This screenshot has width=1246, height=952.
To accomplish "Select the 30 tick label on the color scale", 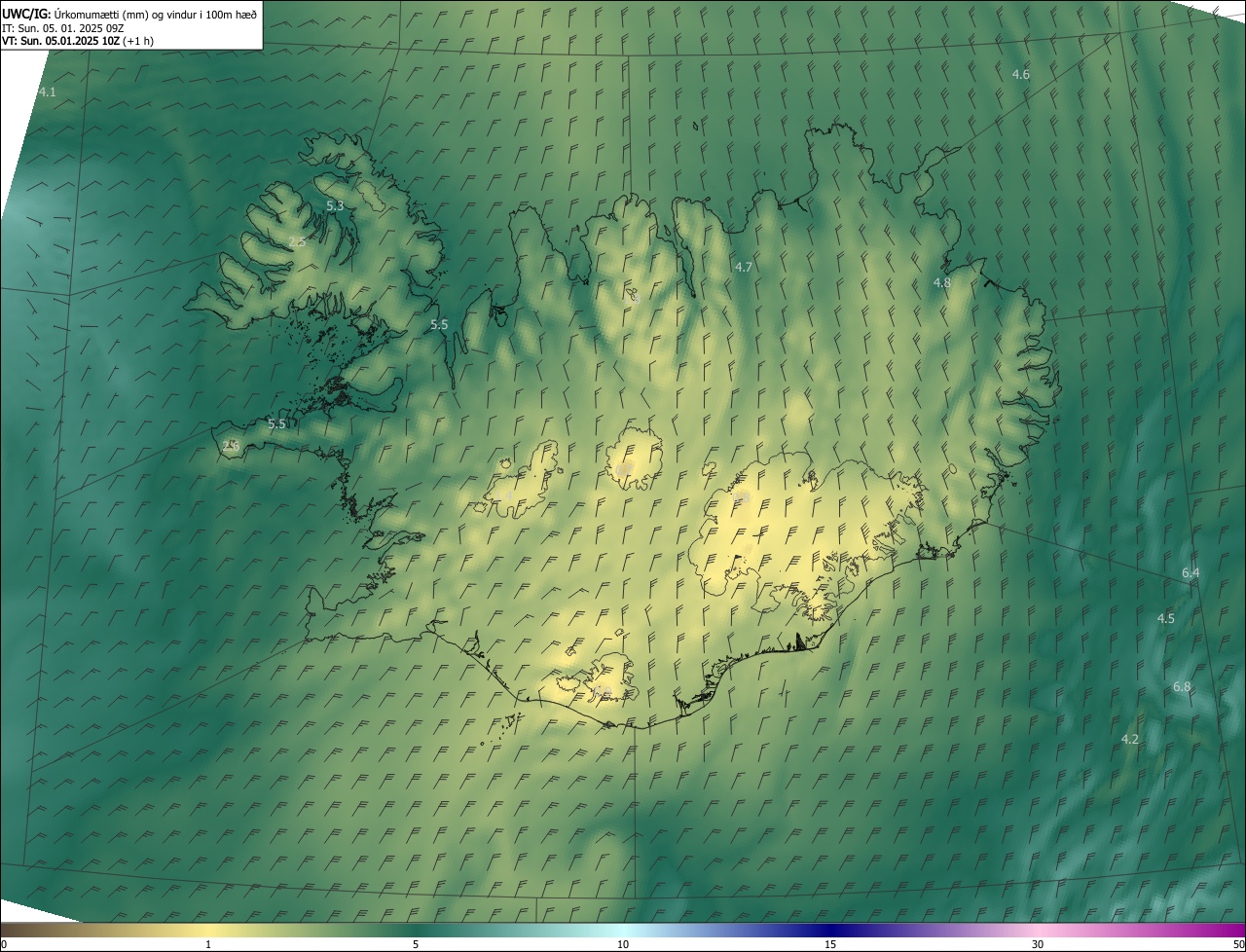I will coord(1038,944).
